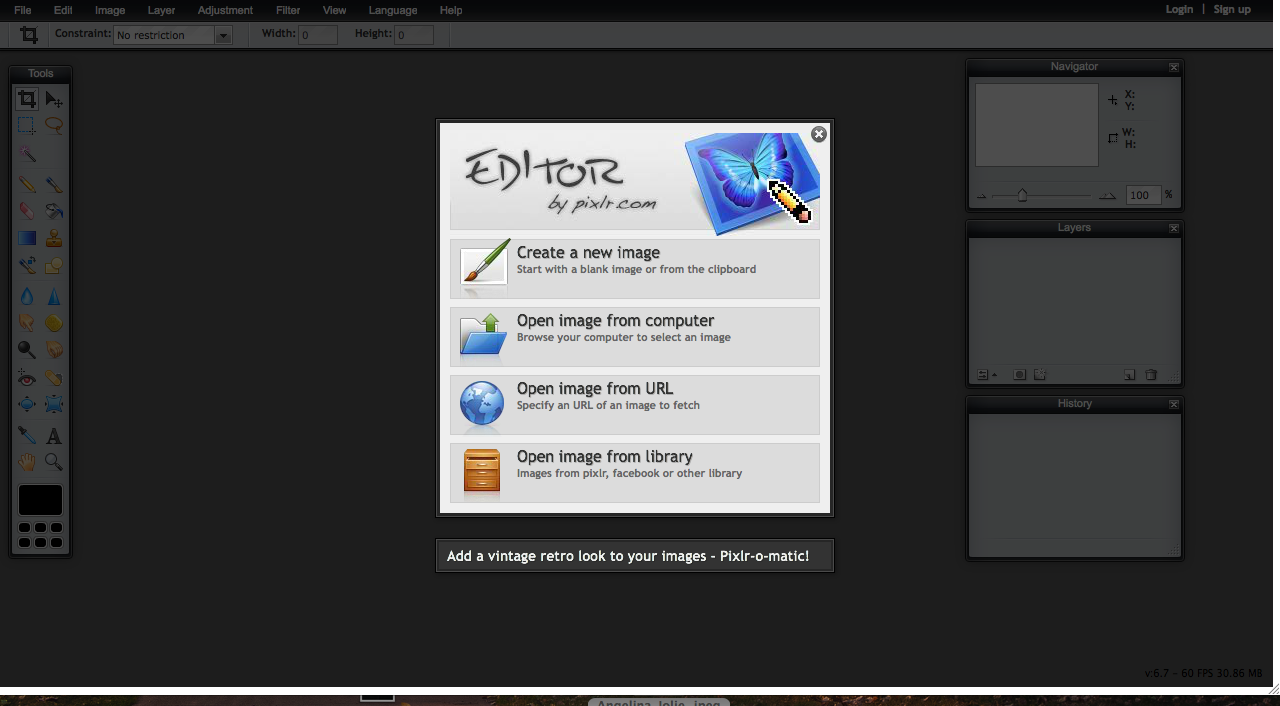Select the Blur droplet tool
This screenshot has width=1280, height=706.
point(27,296)
